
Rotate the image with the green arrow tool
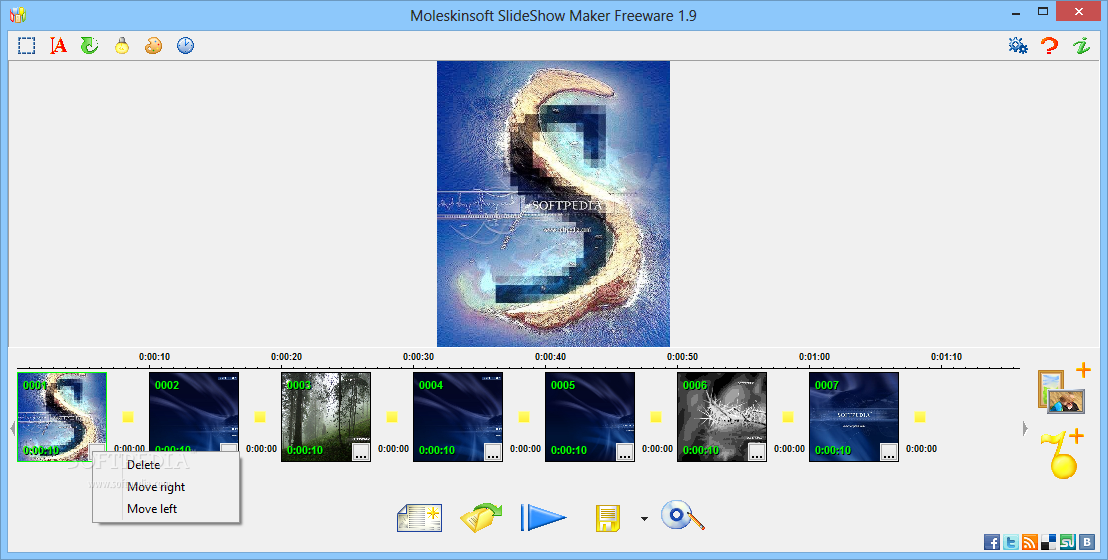point(90,46)
